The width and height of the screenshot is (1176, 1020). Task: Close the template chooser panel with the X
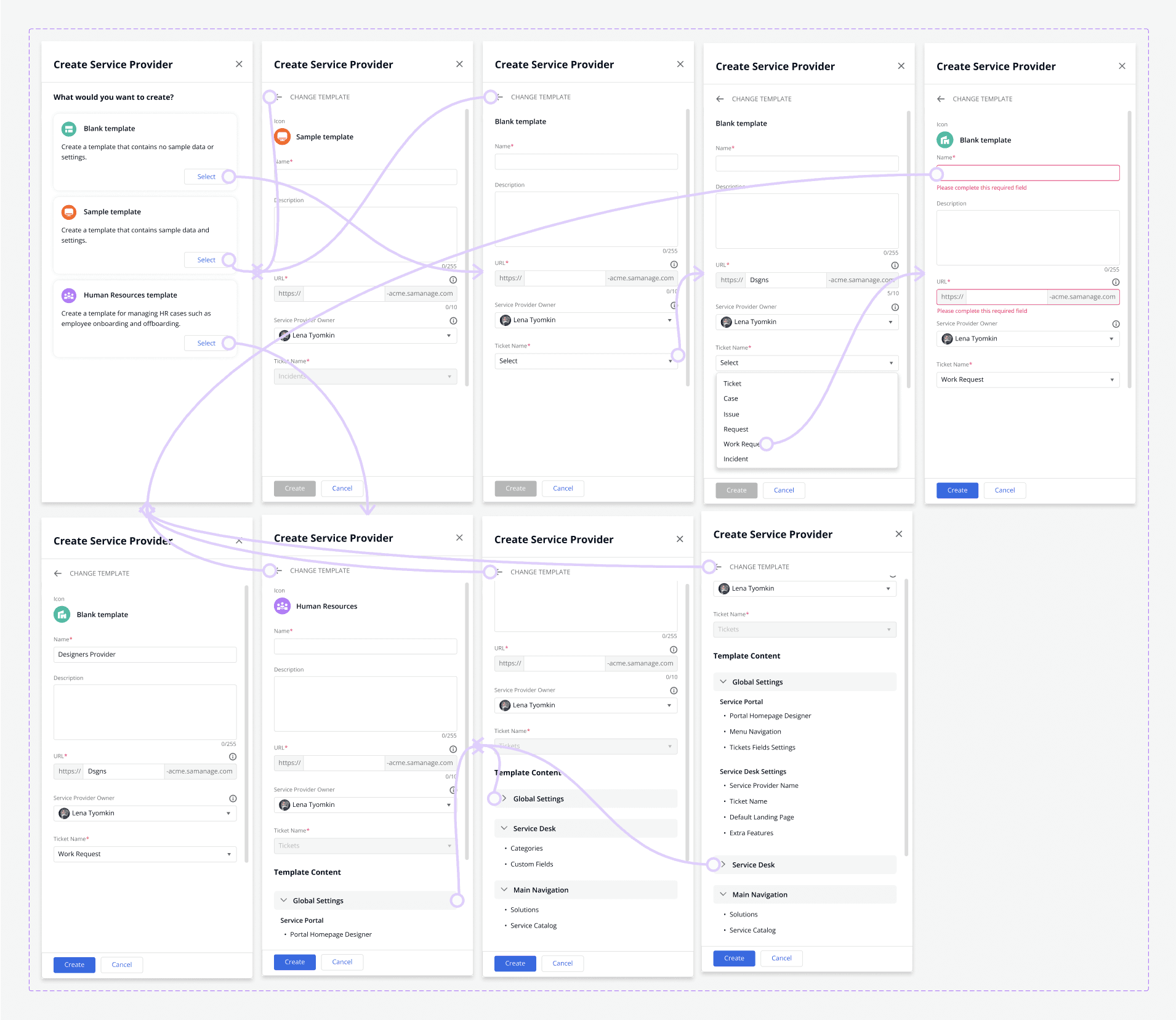pyautogui.click(x=239, y=64)
